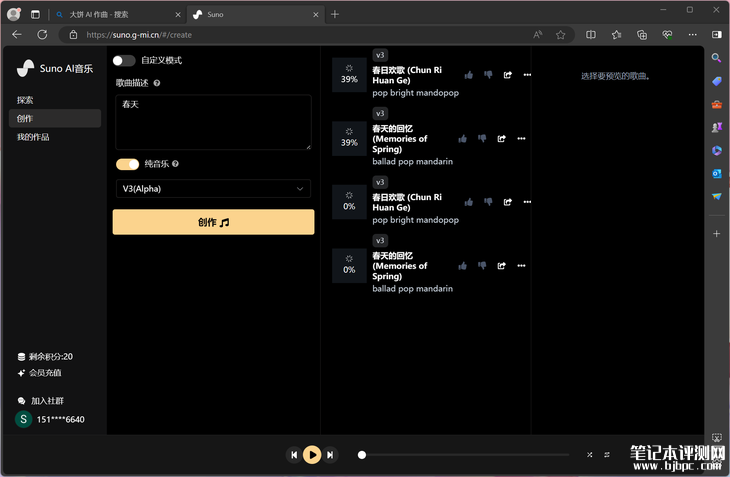Open help tooltip for 歌曲描述
Viewport: 730px width, 477px height.
tap(157, 83)
